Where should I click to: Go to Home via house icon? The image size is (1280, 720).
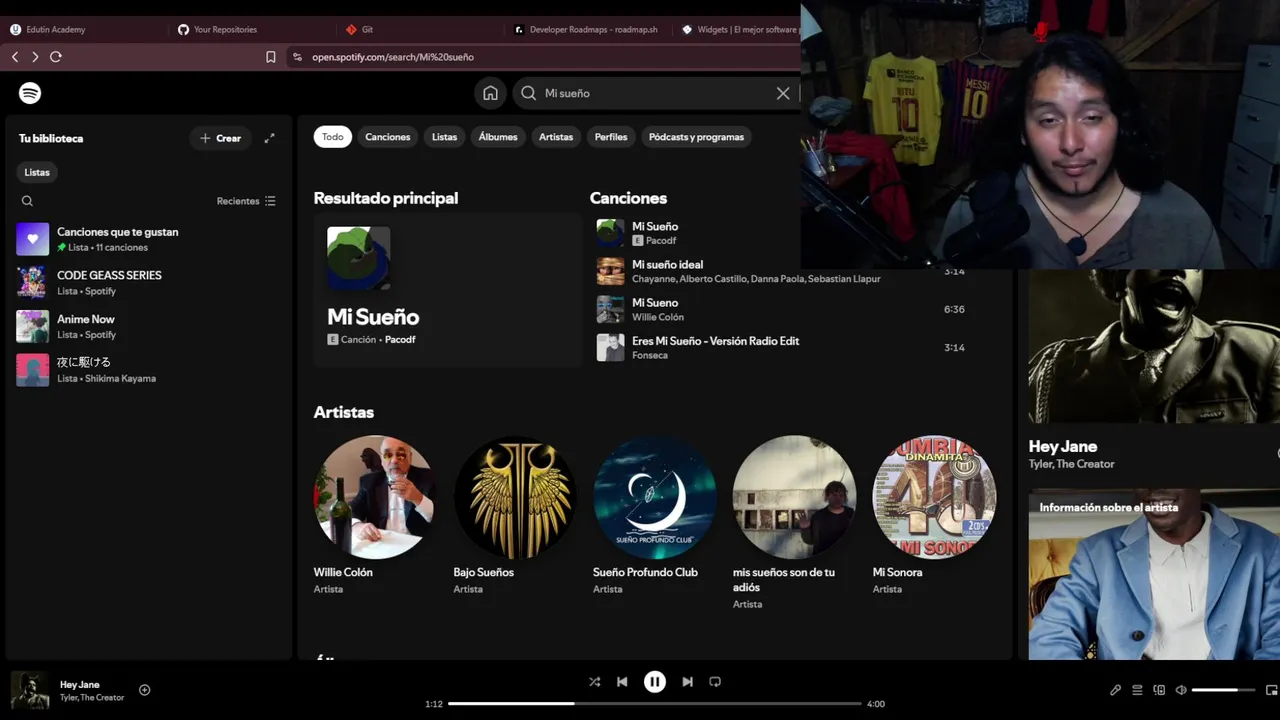[x=490, y=93]
